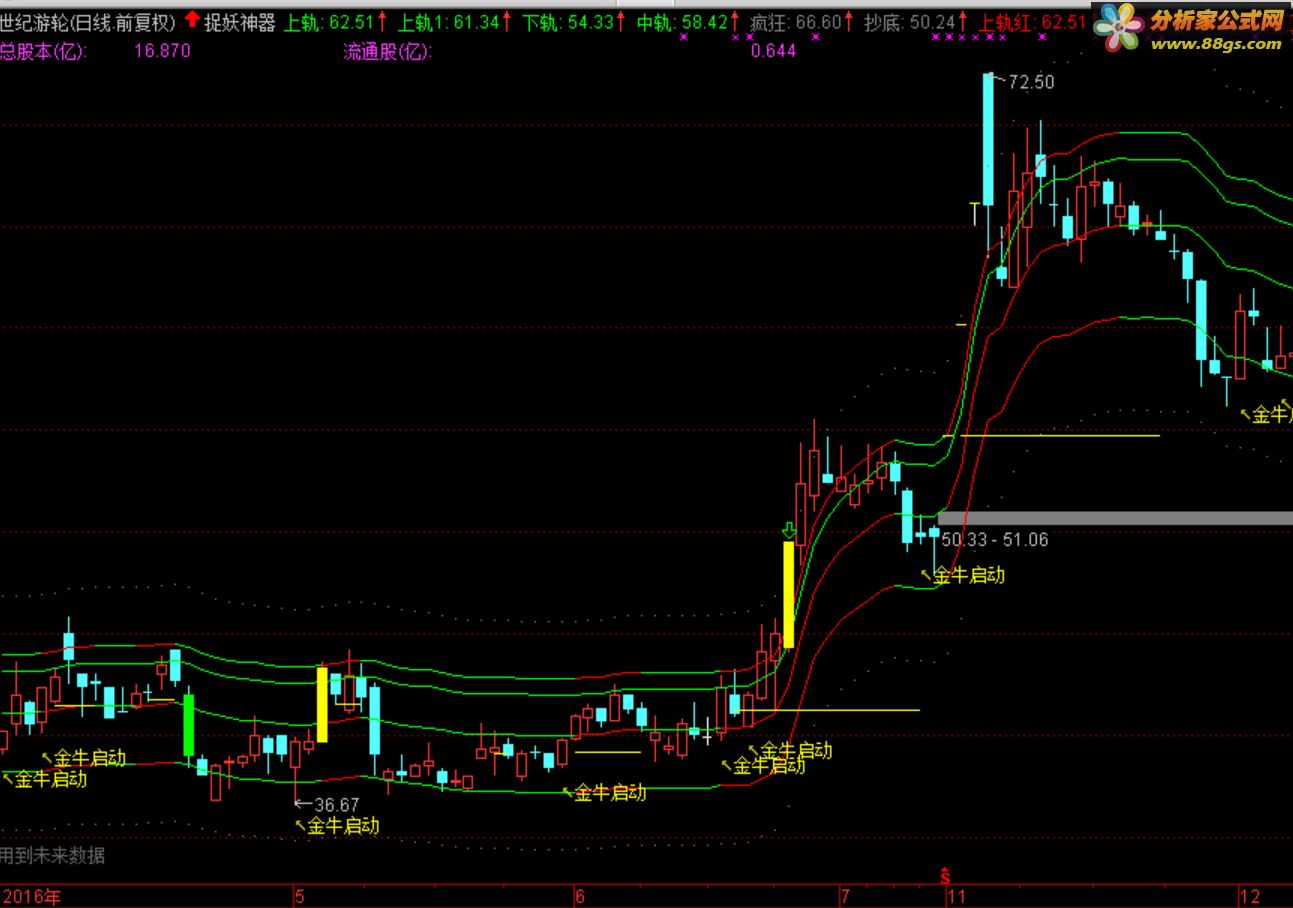
Task: Click the 72.50 high price label
Action: pos(1031,83)
